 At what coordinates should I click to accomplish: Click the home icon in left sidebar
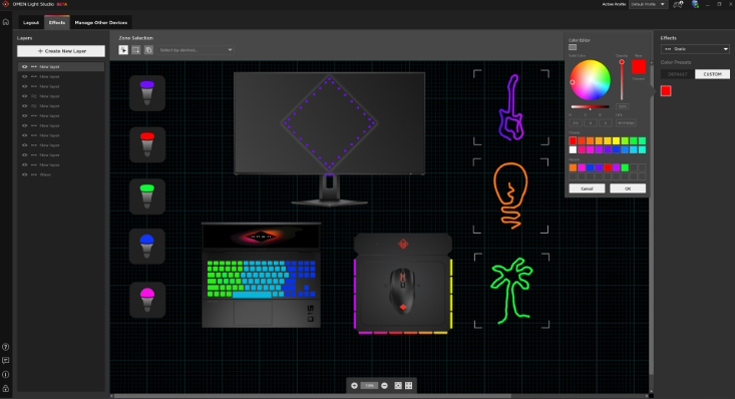(x=6, y=22)
